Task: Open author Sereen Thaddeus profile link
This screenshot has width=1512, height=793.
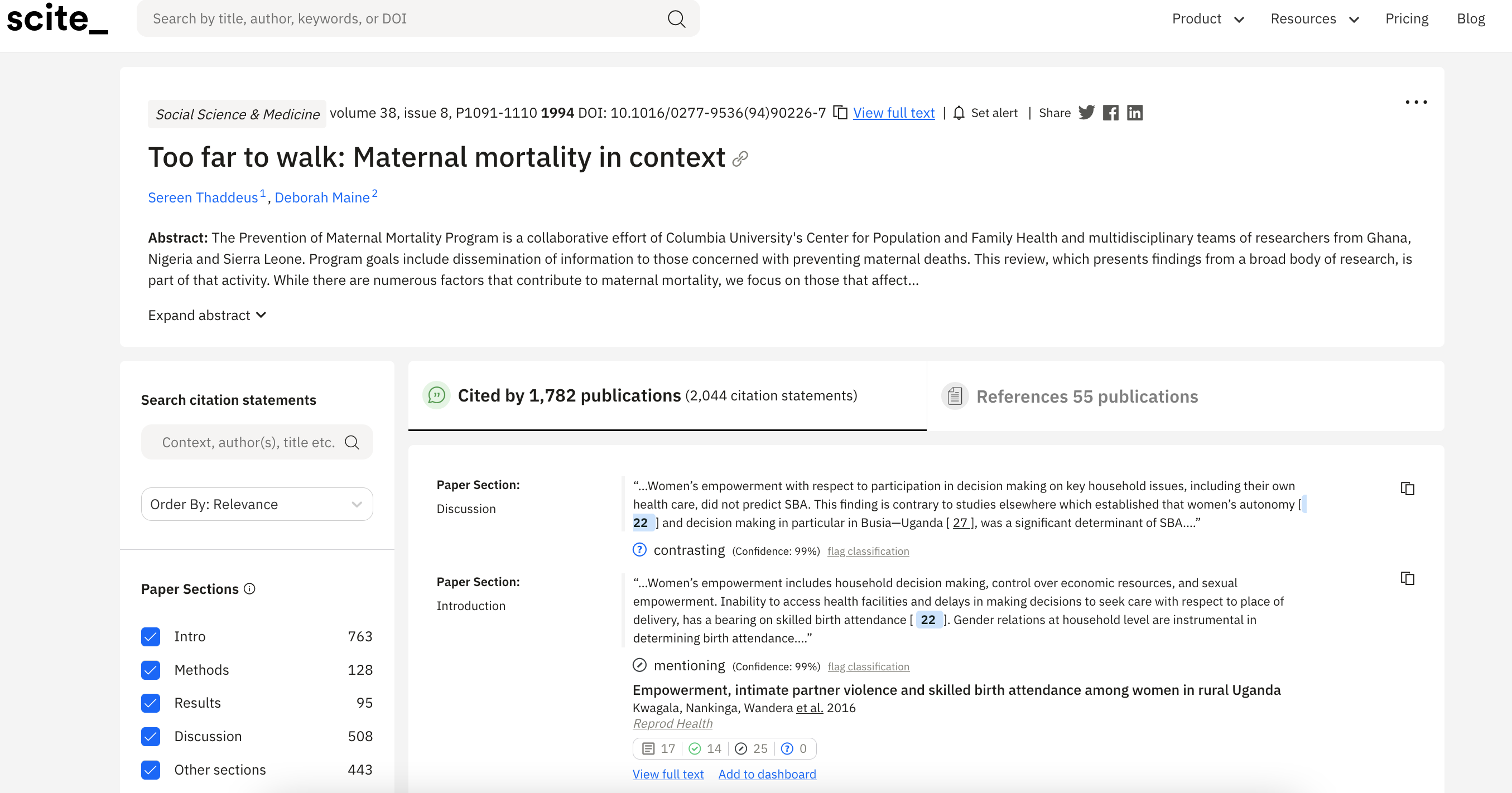Action: pos(203,197)
